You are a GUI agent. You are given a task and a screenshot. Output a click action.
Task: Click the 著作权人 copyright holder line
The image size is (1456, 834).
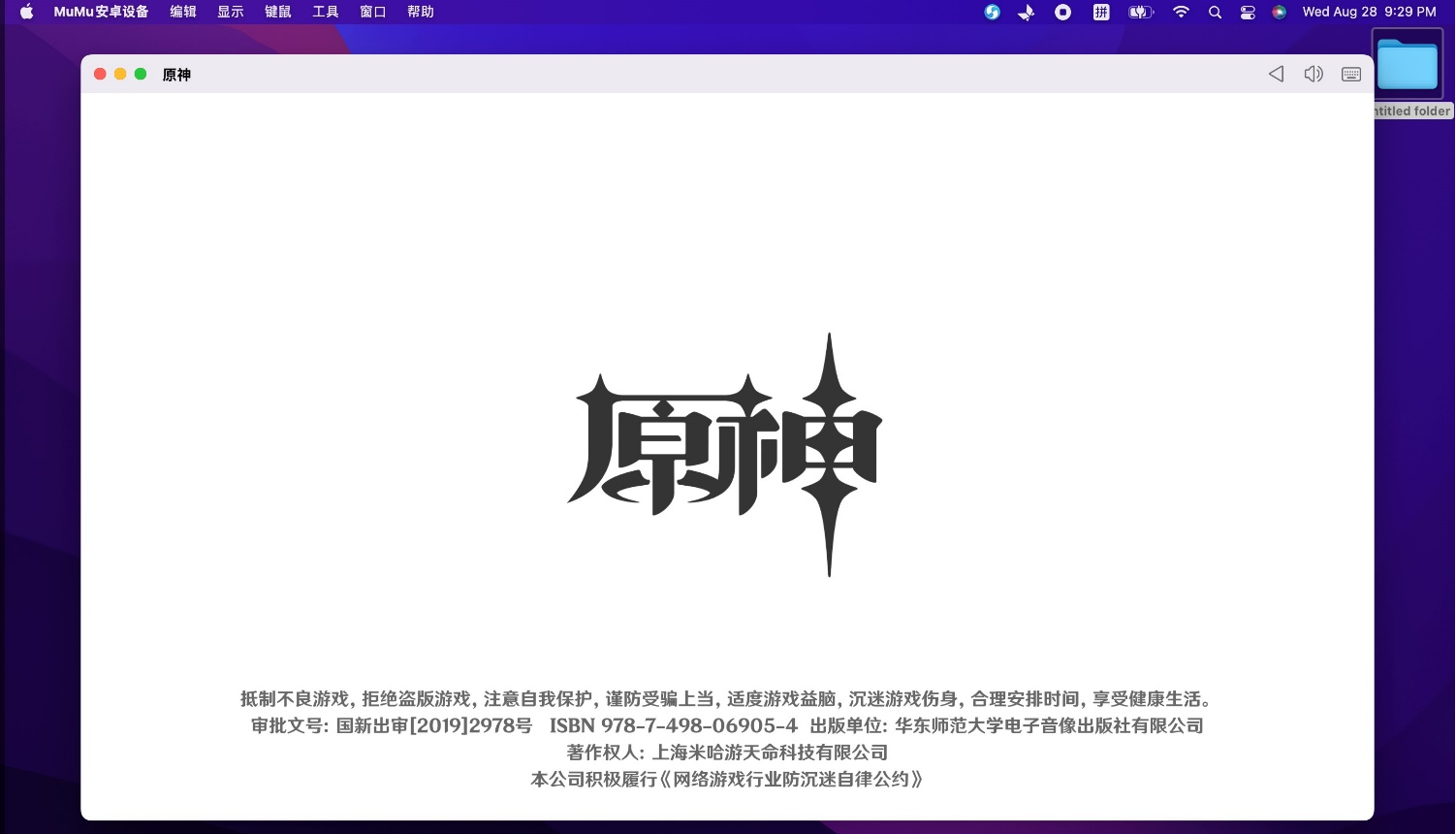pyautogui.click(x=727, y=752)
